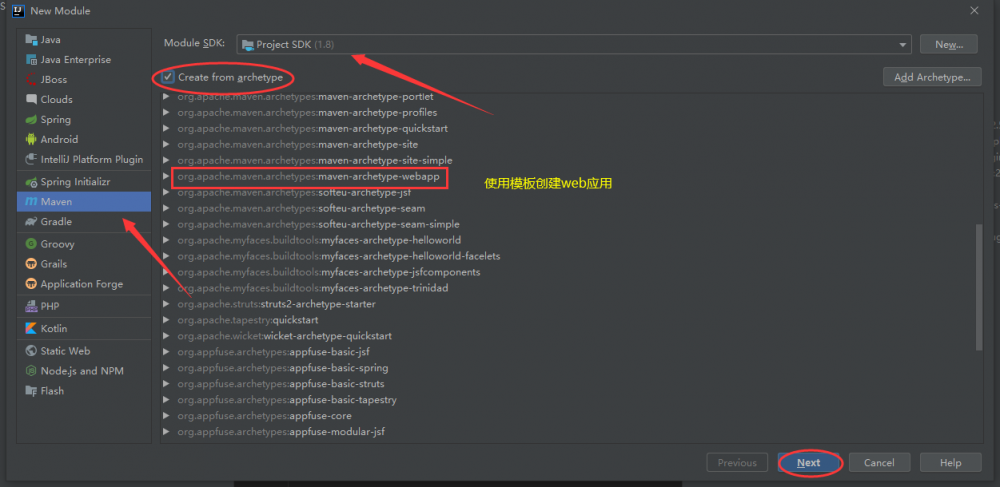This screenshot has height=487, width=1000.
Task: Click the Spring leaf icon
Action: point(31,119)
